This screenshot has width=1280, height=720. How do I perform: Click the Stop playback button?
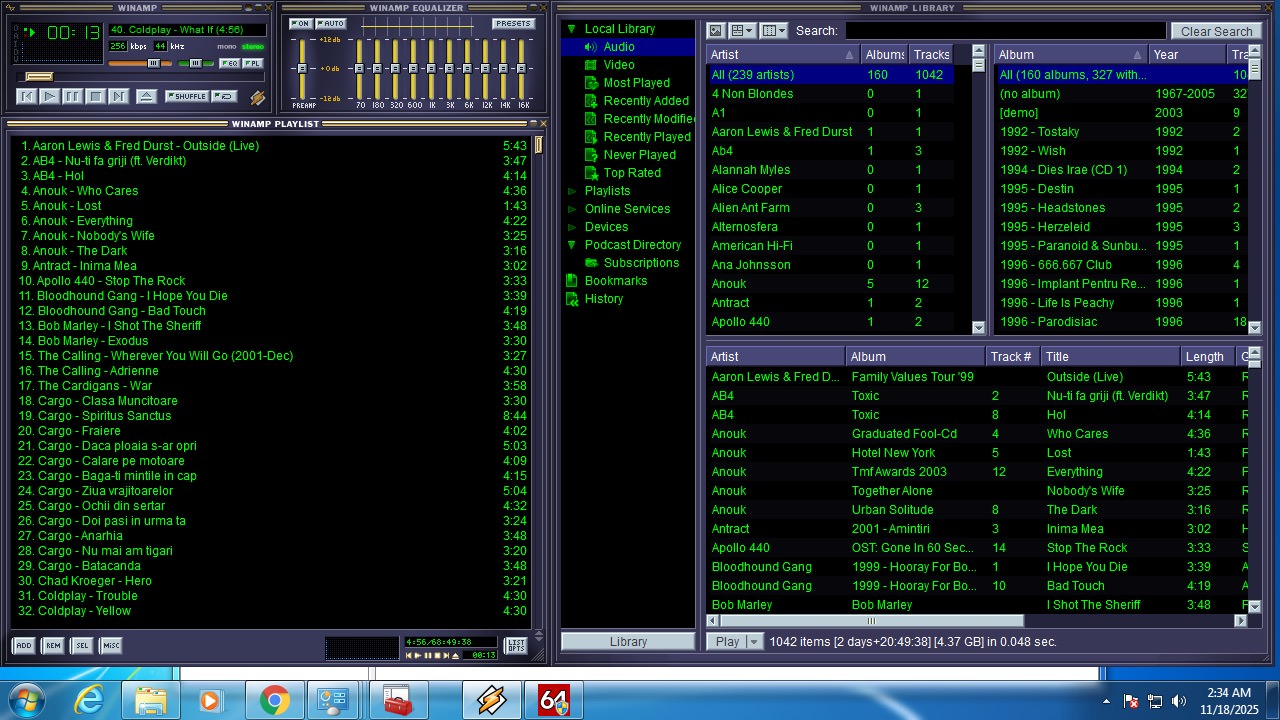tap(95, 97)
